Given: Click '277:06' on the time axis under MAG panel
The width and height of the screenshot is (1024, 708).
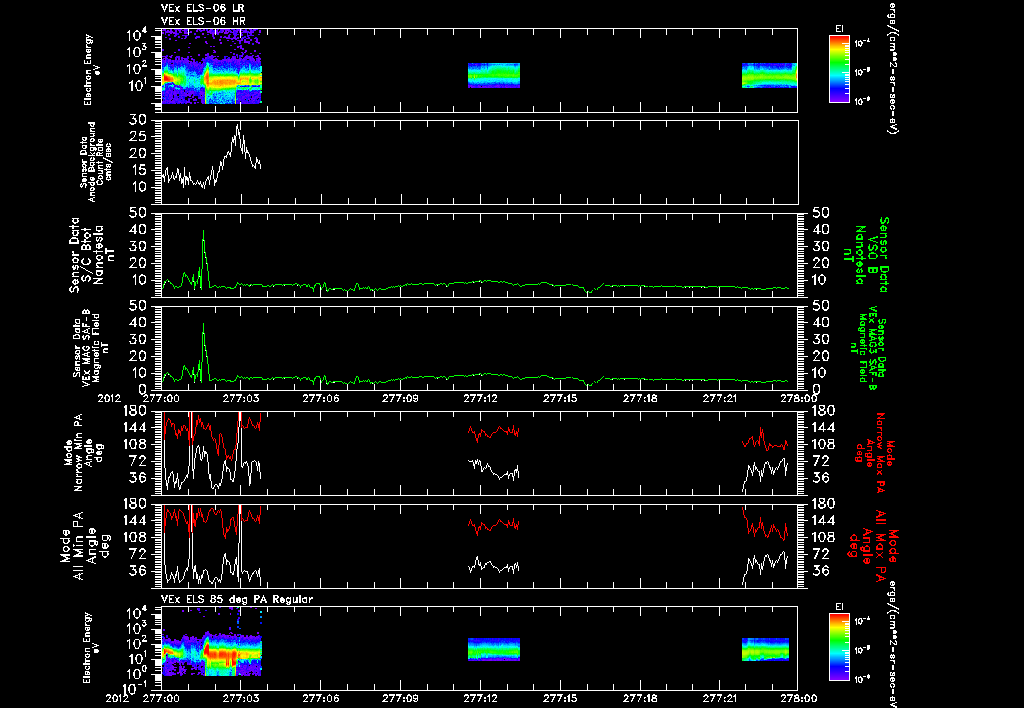Looking at the screenshot, I should pyautogui.click(x=320, y=398).
